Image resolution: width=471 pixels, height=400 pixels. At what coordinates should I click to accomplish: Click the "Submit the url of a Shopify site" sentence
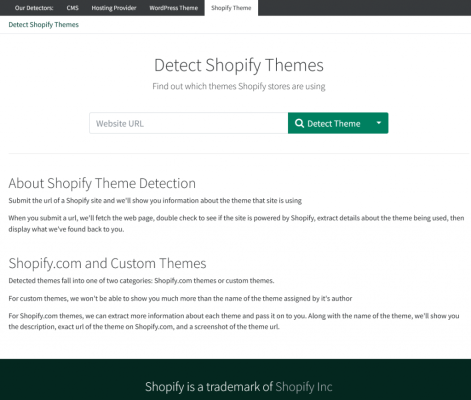pos(155,201)
